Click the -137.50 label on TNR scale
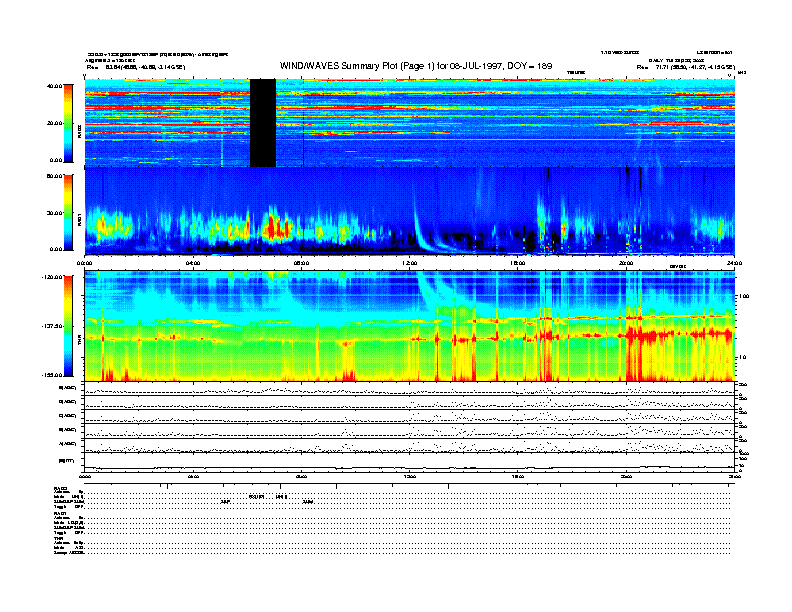 tap(52, 326)
